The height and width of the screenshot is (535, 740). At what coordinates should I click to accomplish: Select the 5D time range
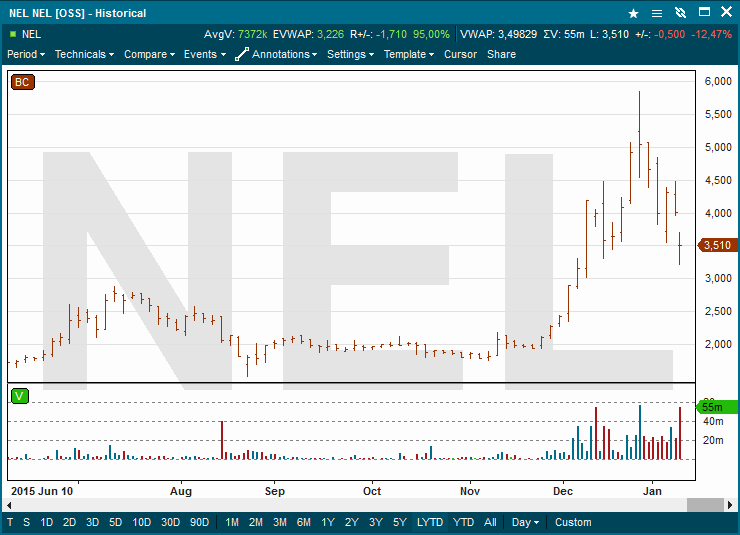click(x=116, y=522)
